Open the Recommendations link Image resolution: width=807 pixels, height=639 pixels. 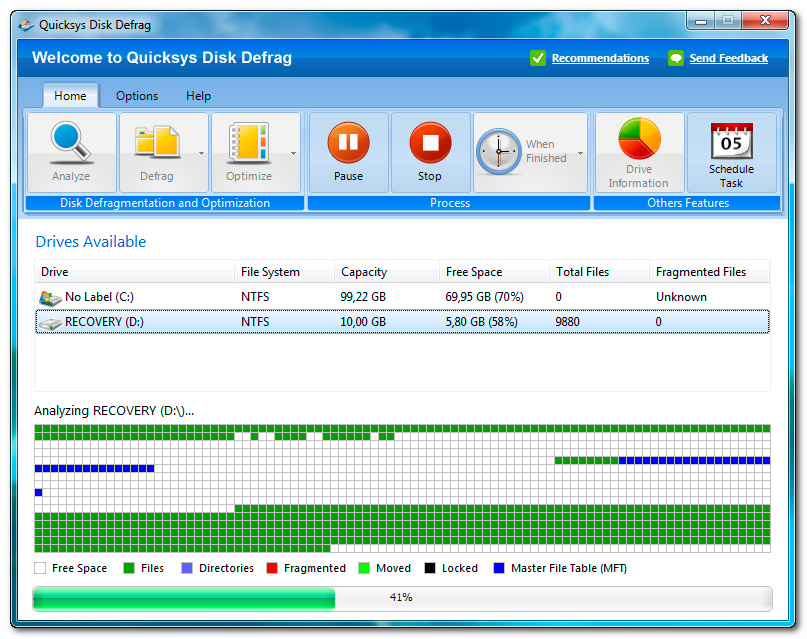(x=600, y=58)
